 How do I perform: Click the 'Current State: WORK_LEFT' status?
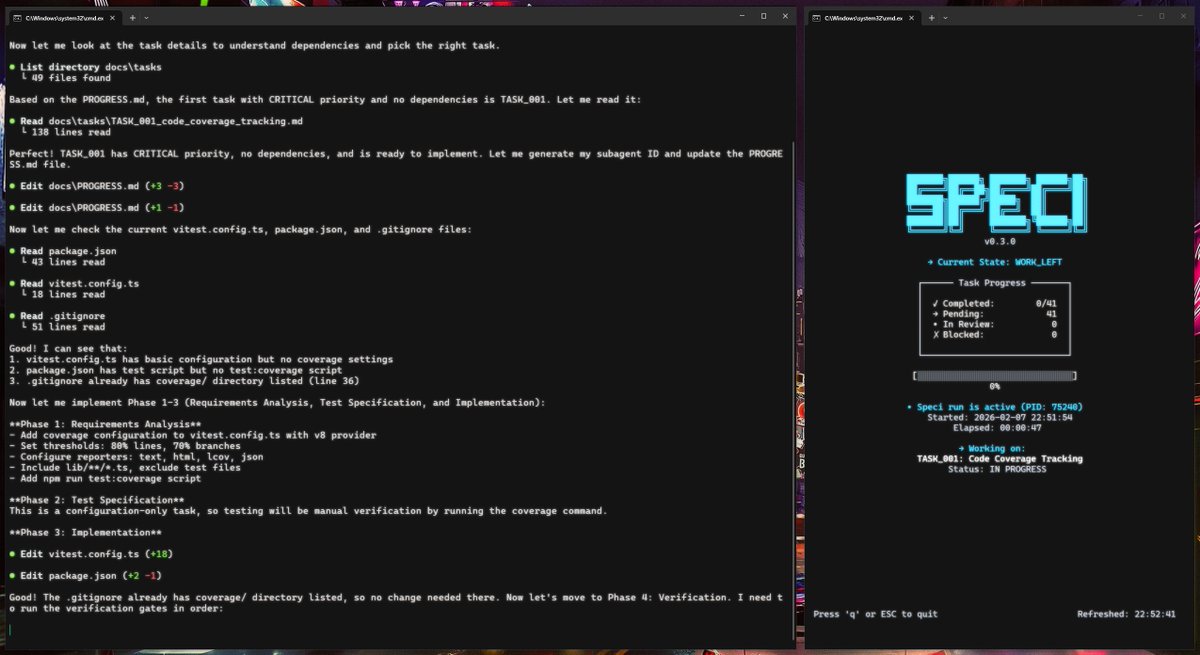coord(995,262)
